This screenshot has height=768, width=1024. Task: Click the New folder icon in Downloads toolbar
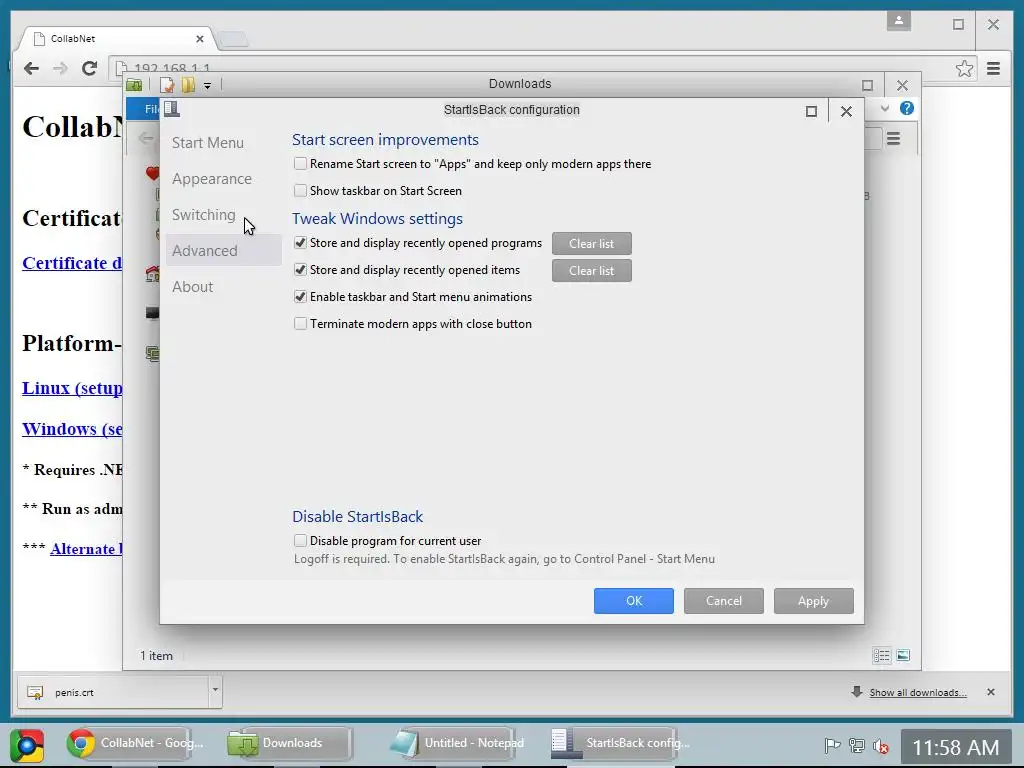coord(188,85)
